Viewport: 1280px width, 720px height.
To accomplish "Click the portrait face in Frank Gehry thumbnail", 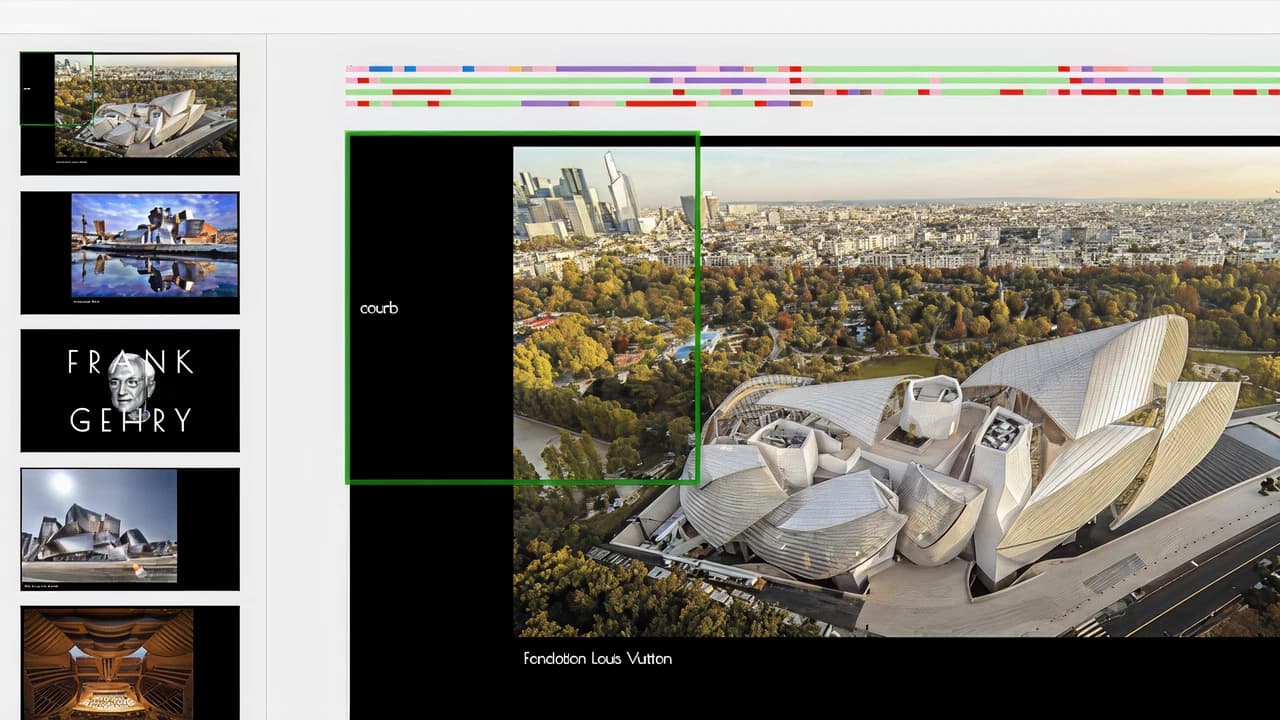I will pos(131,385).
